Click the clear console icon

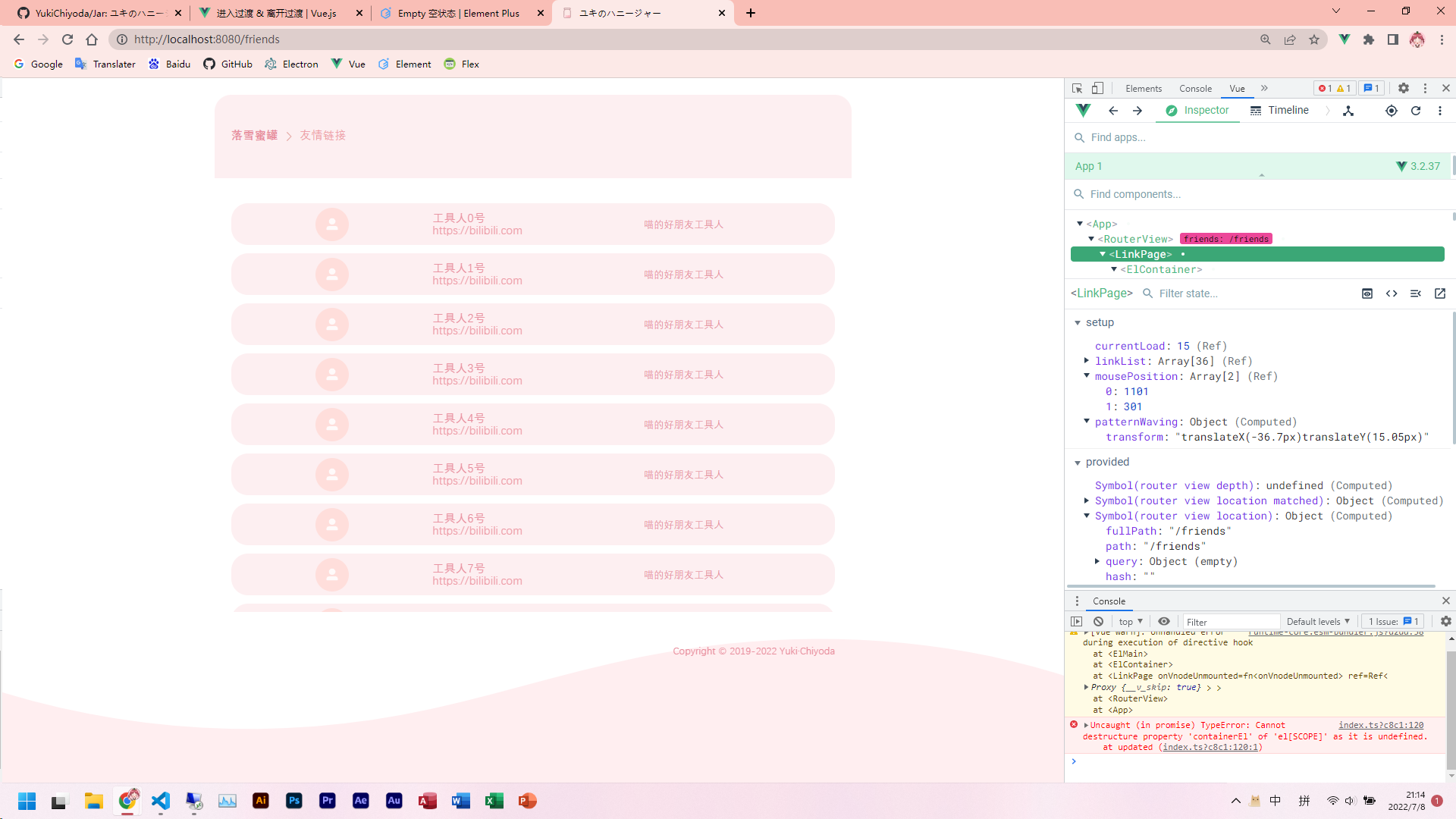point(1098,621)
